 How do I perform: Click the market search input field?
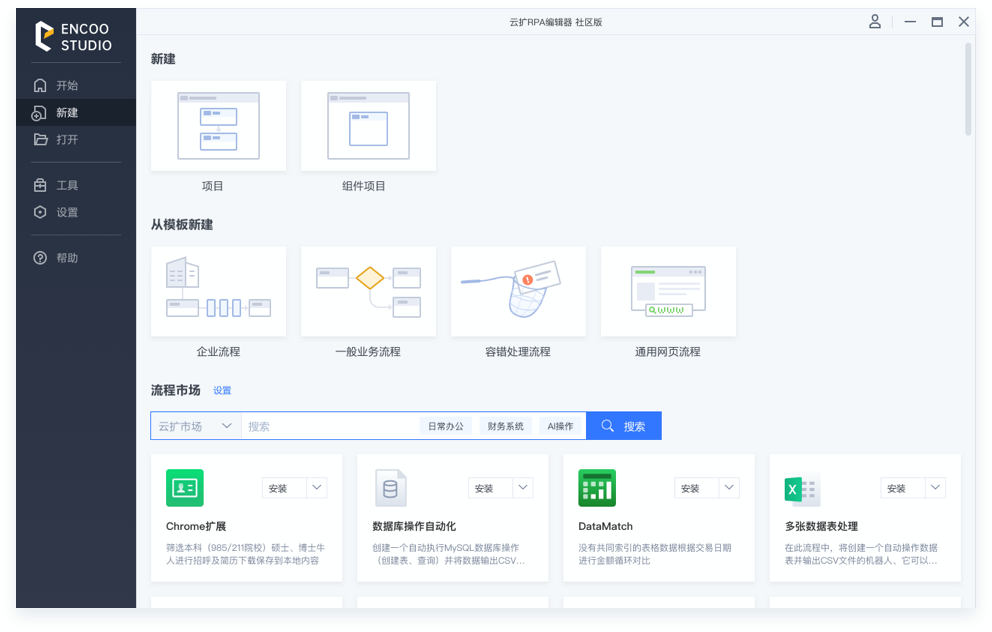[x=330, y=426]
